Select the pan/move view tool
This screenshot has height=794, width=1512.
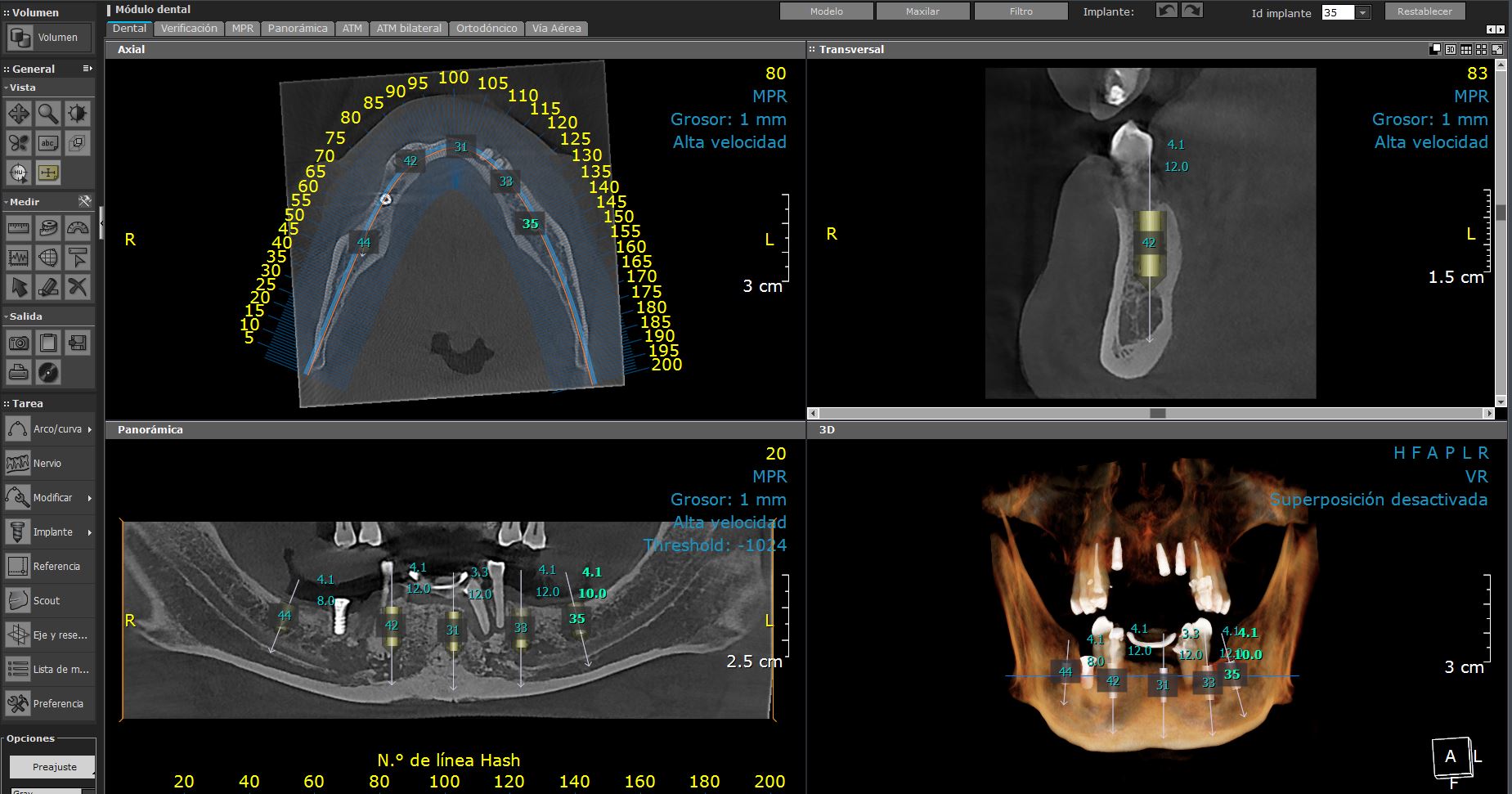[19, 114]
